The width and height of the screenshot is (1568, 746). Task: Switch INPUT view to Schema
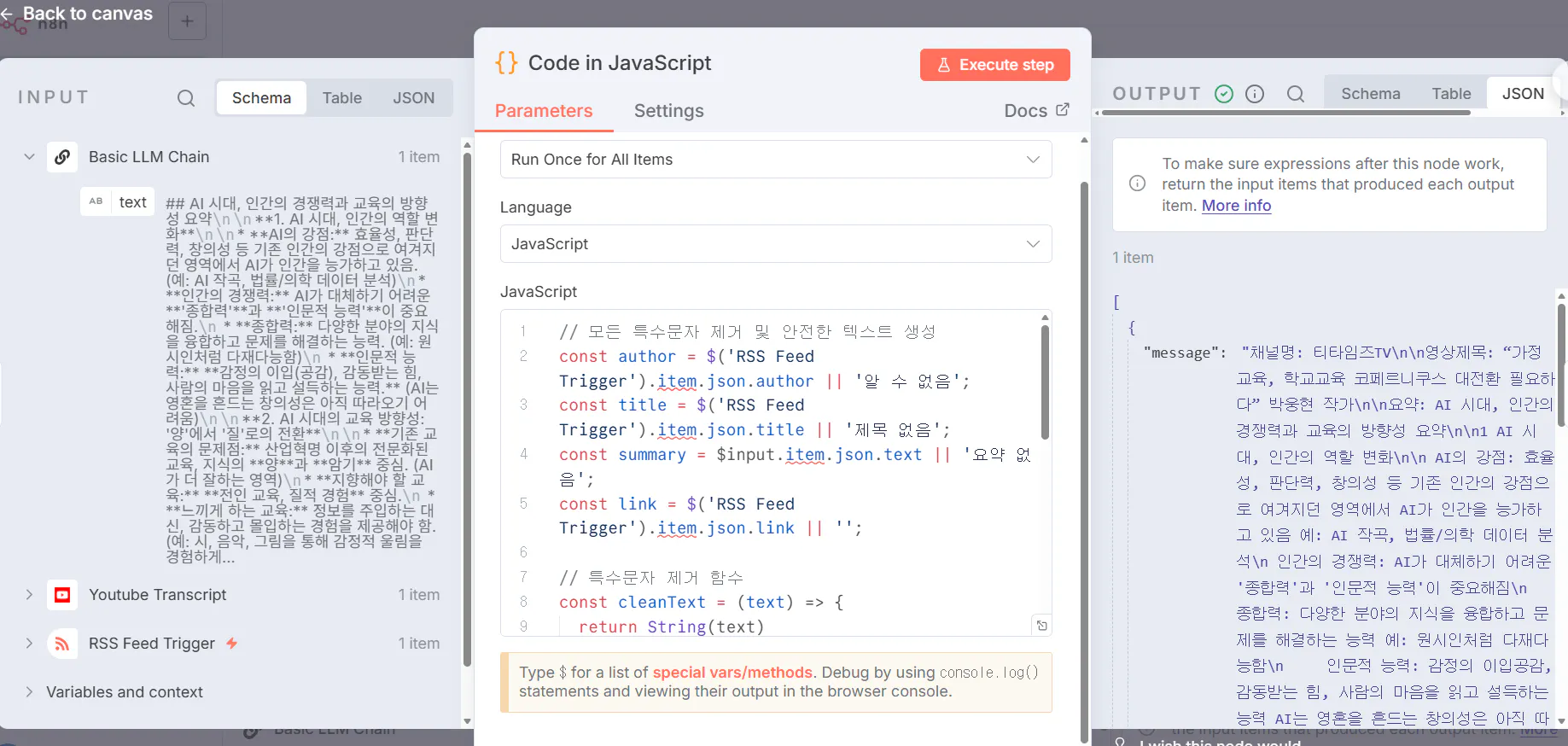tap(261, 98)
